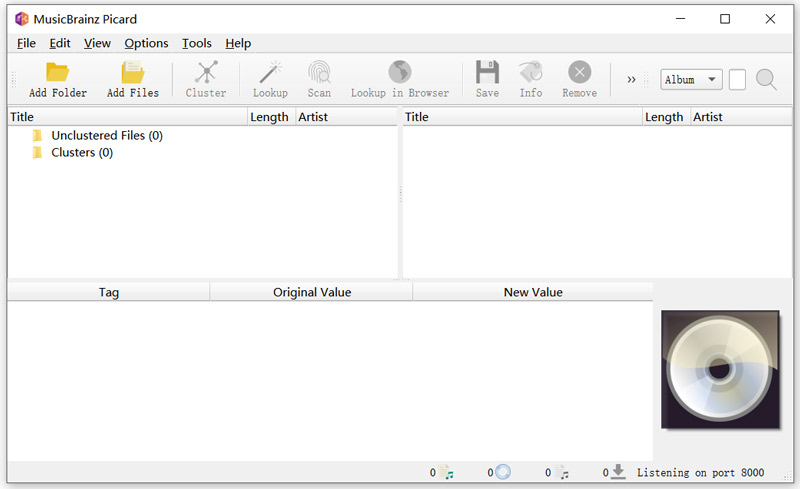Open the File menu
Image resolution: width=800 pixels, height=489 pixels.
(26, 43)
